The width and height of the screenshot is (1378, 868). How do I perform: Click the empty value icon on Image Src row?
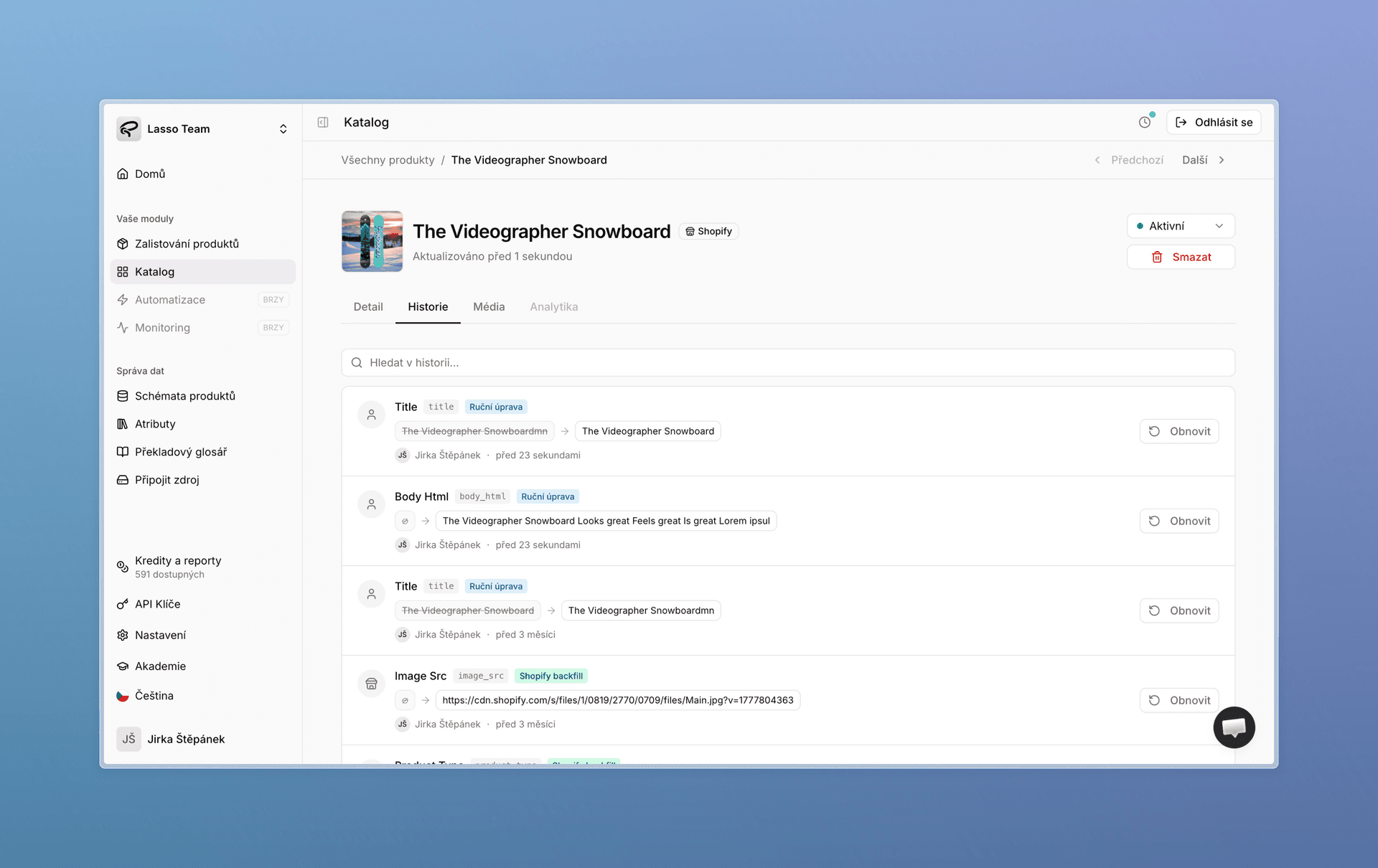point(405,700)
